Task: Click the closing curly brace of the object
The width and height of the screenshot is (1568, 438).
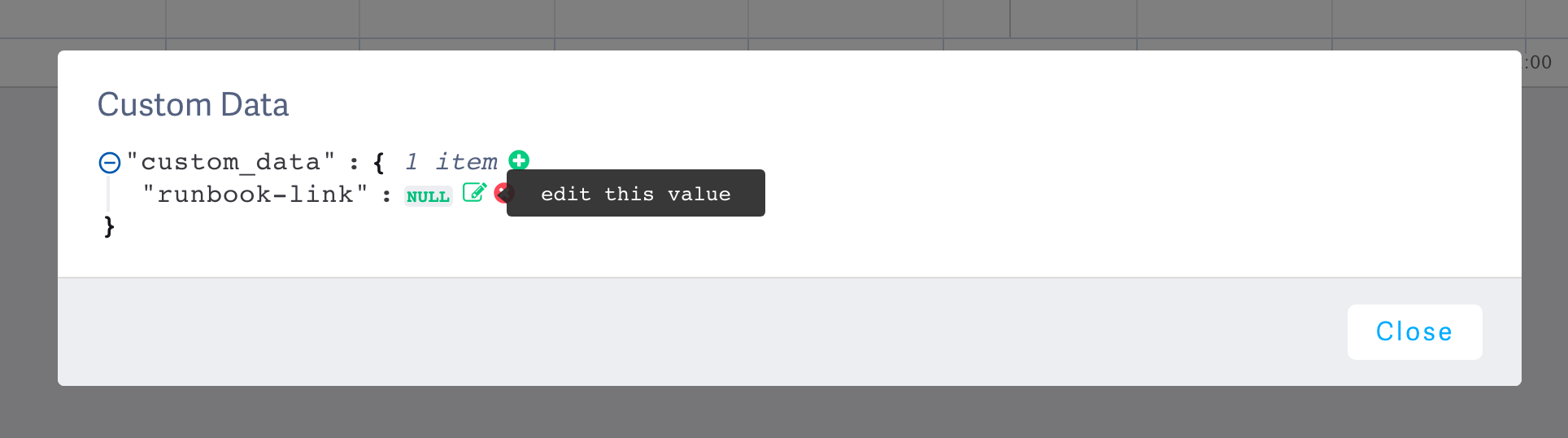Action: 109,226
